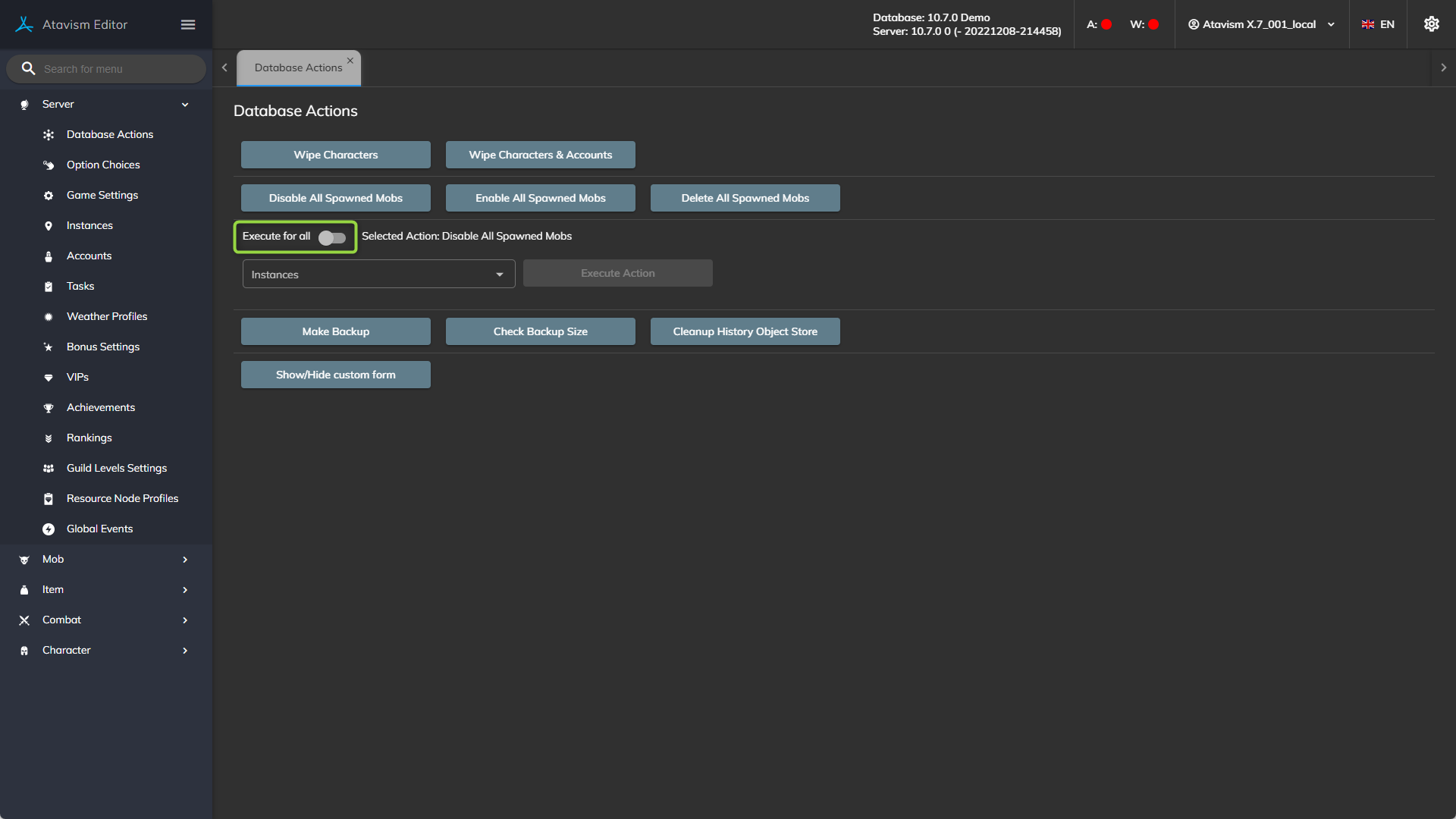Viewport: 1456px width, 819px height.
Task: Click the Guild Levels Settings group icon
Action: [x=49, y=469]
